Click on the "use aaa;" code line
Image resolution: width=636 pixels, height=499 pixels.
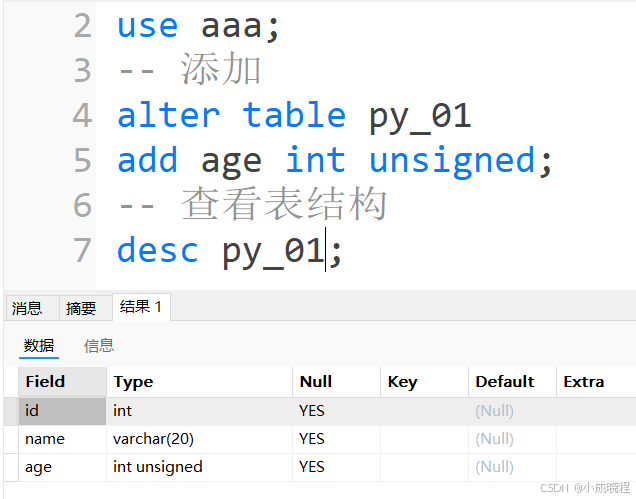[x=198, y=26]
